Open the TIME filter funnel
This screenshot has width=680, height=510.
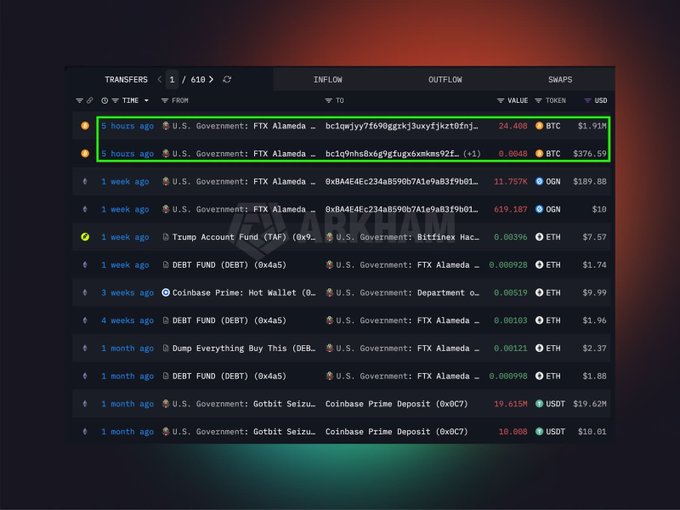coord(115,101)
